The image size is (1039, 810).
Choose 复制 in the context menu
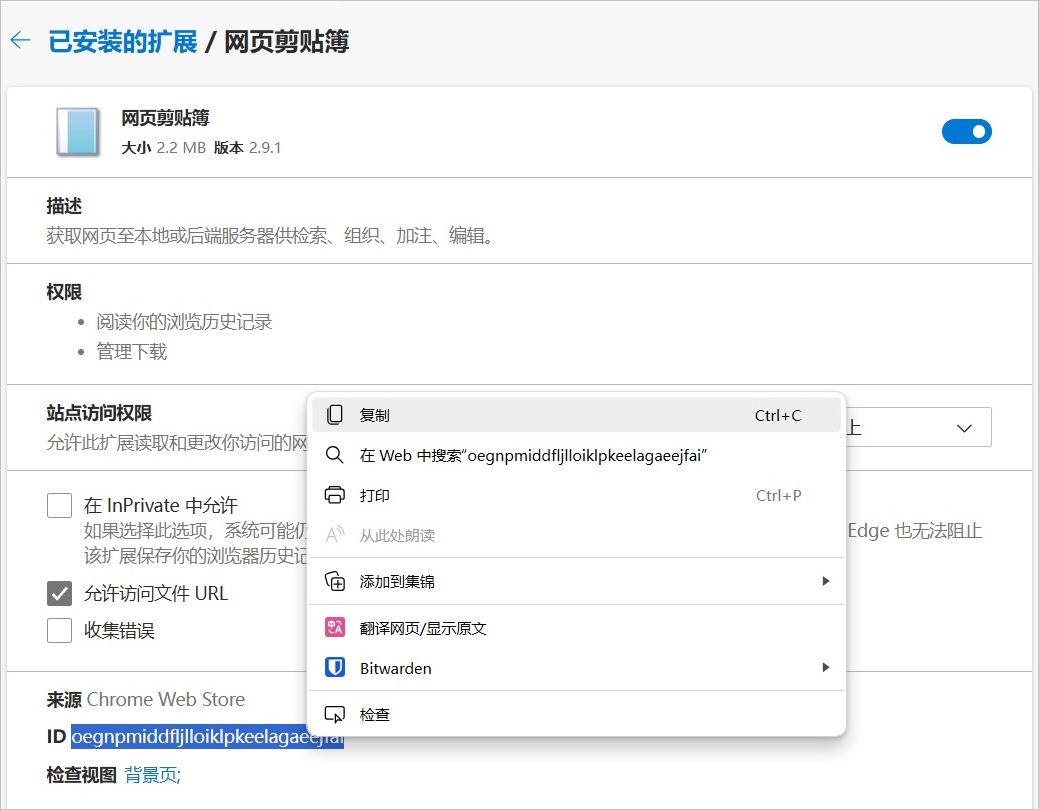click(375, 415)
